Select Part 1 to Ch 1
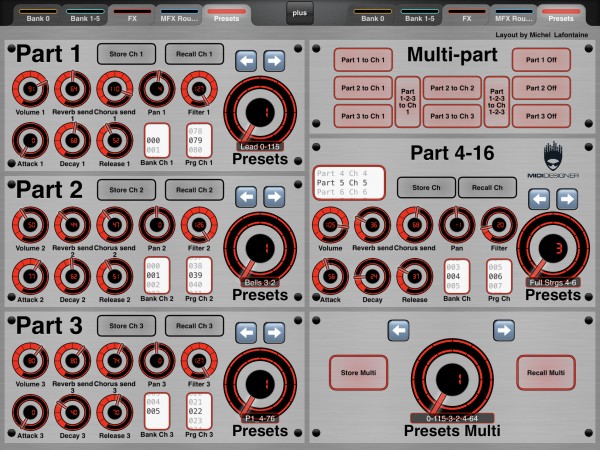 point(363,60)
